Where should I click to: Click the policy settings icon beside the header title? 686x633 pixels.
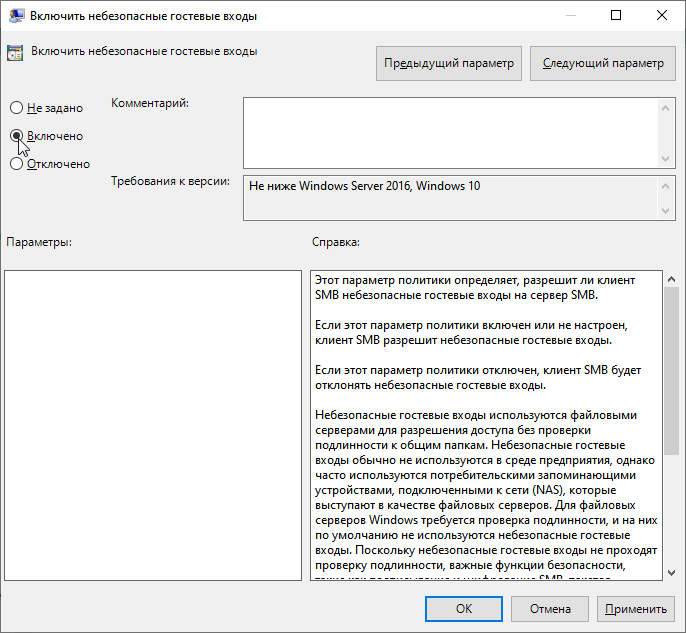click(14, 52)
